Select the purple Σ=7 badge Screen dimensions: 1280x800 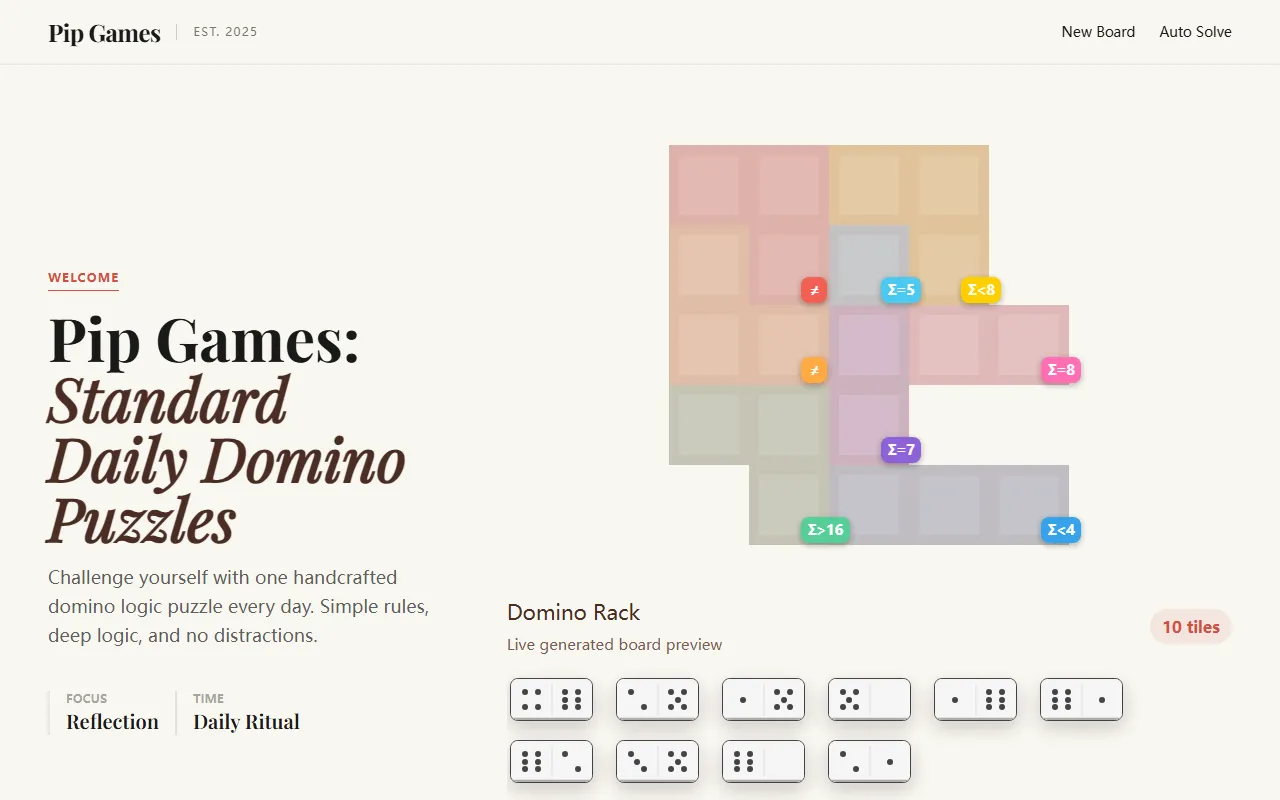(900, 450)
